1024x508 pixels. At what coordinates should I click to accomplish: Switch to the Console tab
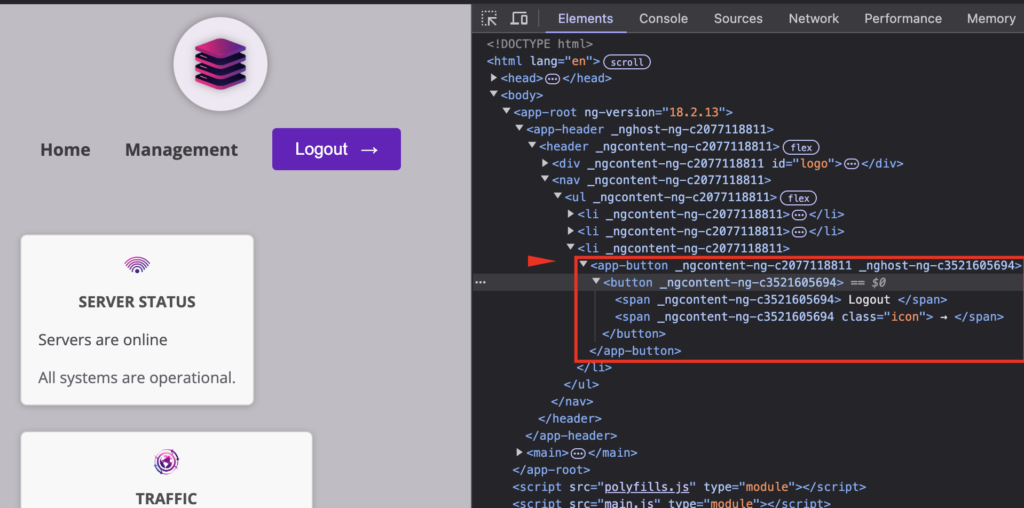coord(663,18)
